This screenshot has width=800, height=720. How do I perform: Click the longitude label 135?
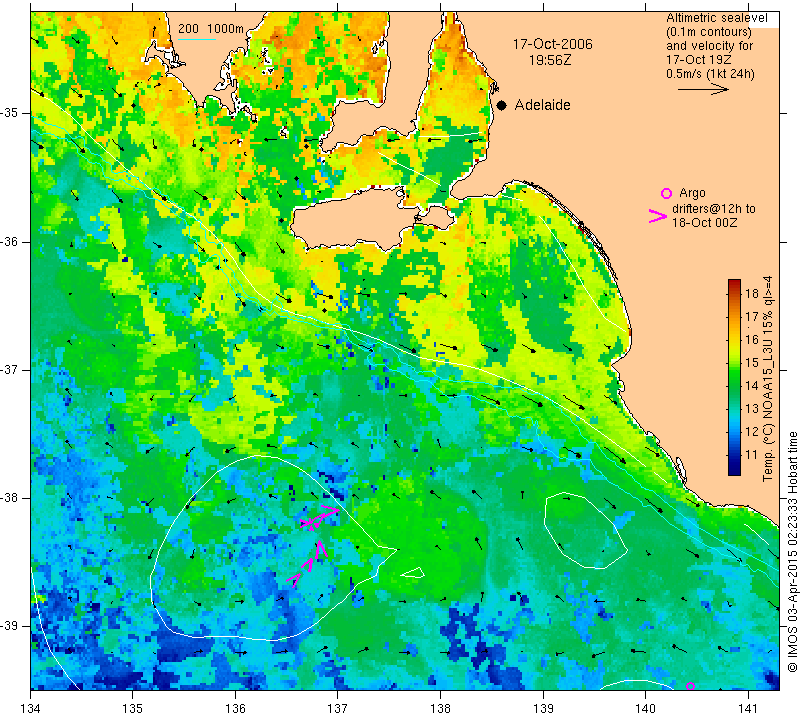tap(133, 708)
